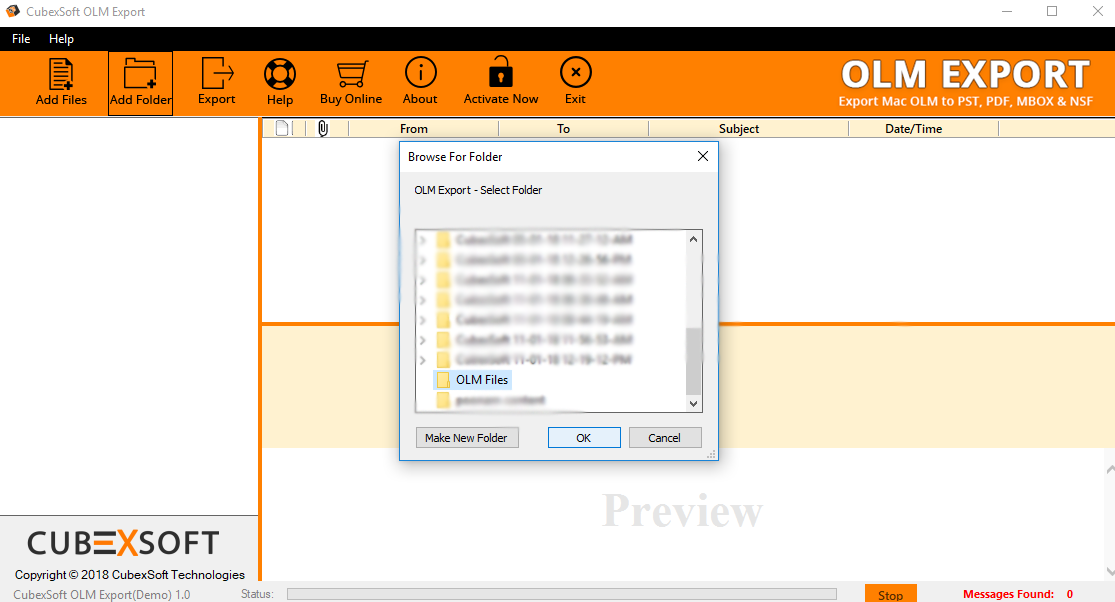Screen dimensions: 1115x602
Task: Click 'OLM Export - Select Folder' dialog text
Action: 478,190
